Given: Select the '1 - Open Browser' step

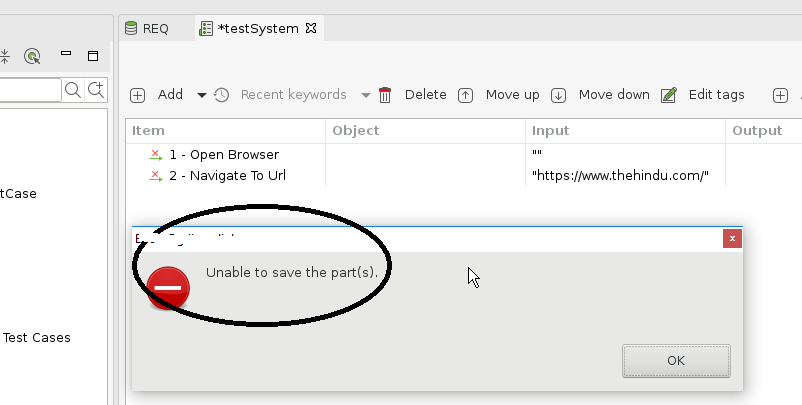Looking at the screenshot, I should click(x=223, y=155).
